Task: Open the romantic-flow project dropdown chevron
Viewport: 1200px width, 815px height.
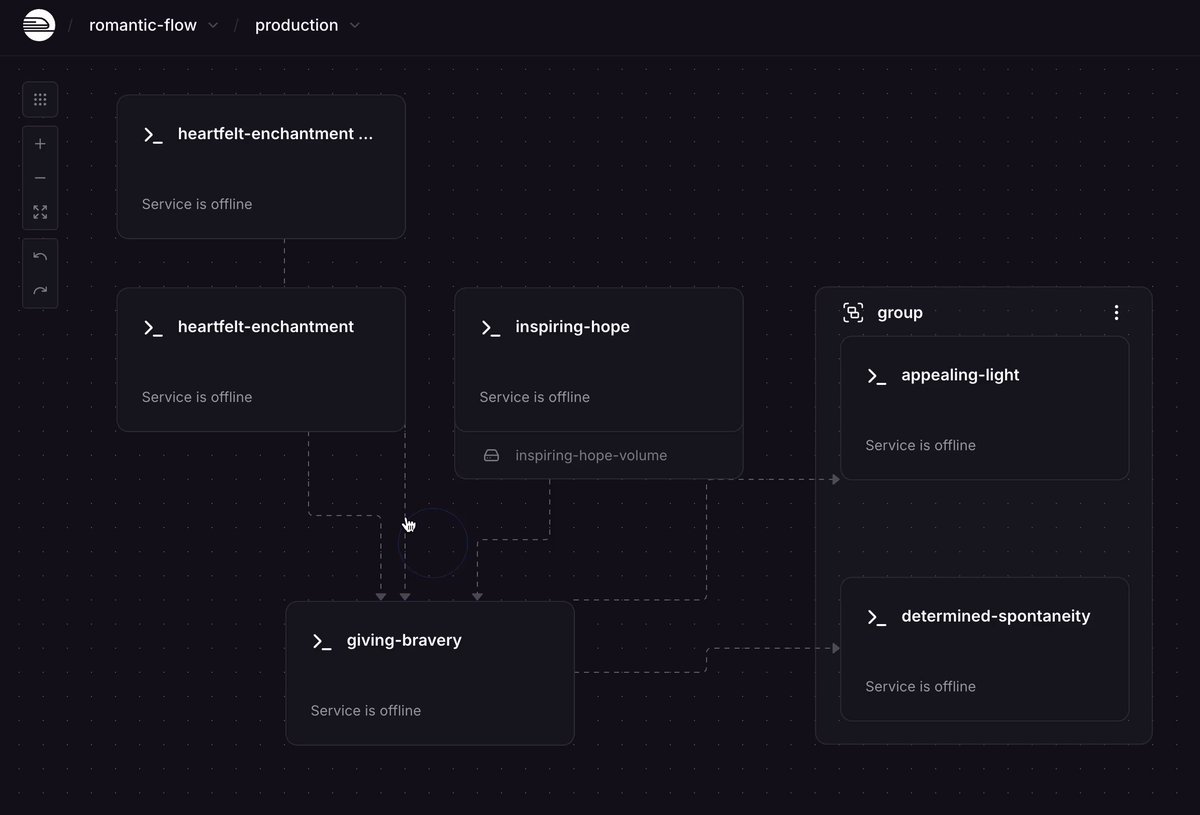Action: (213, 26)
